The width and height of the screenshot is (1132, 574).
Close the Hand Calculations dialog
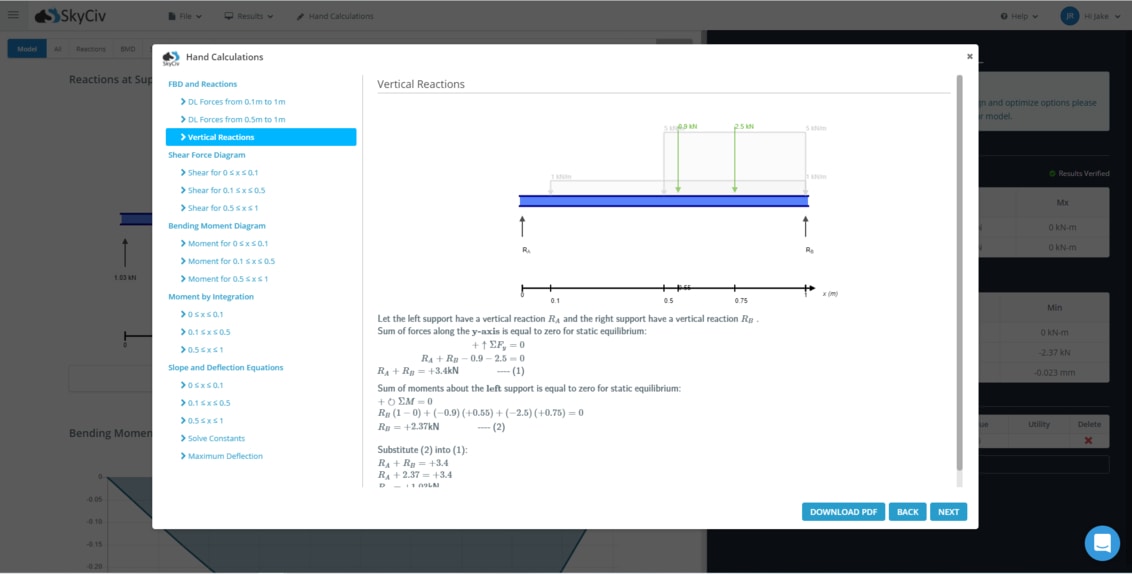point(969,57)
